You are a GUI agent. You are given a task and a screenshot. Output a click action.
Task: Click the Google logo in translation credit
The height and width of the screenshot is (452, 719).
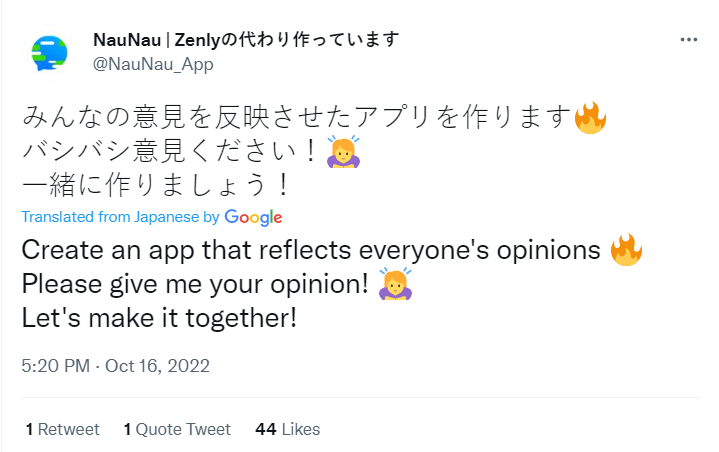point(254,217)
